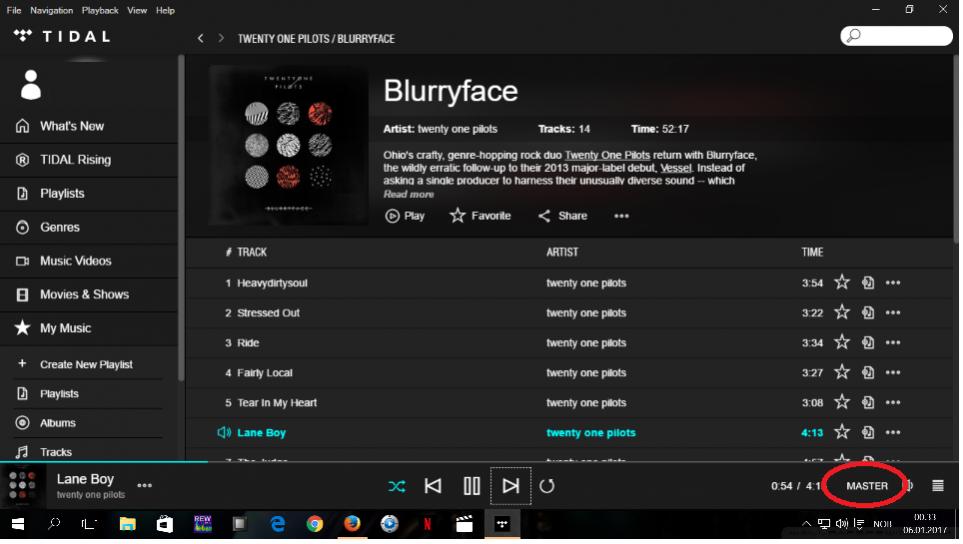Viewport: 963px width, 544px height.
Task: Go back with the navigation arrow
Action: tap(201, 39)
